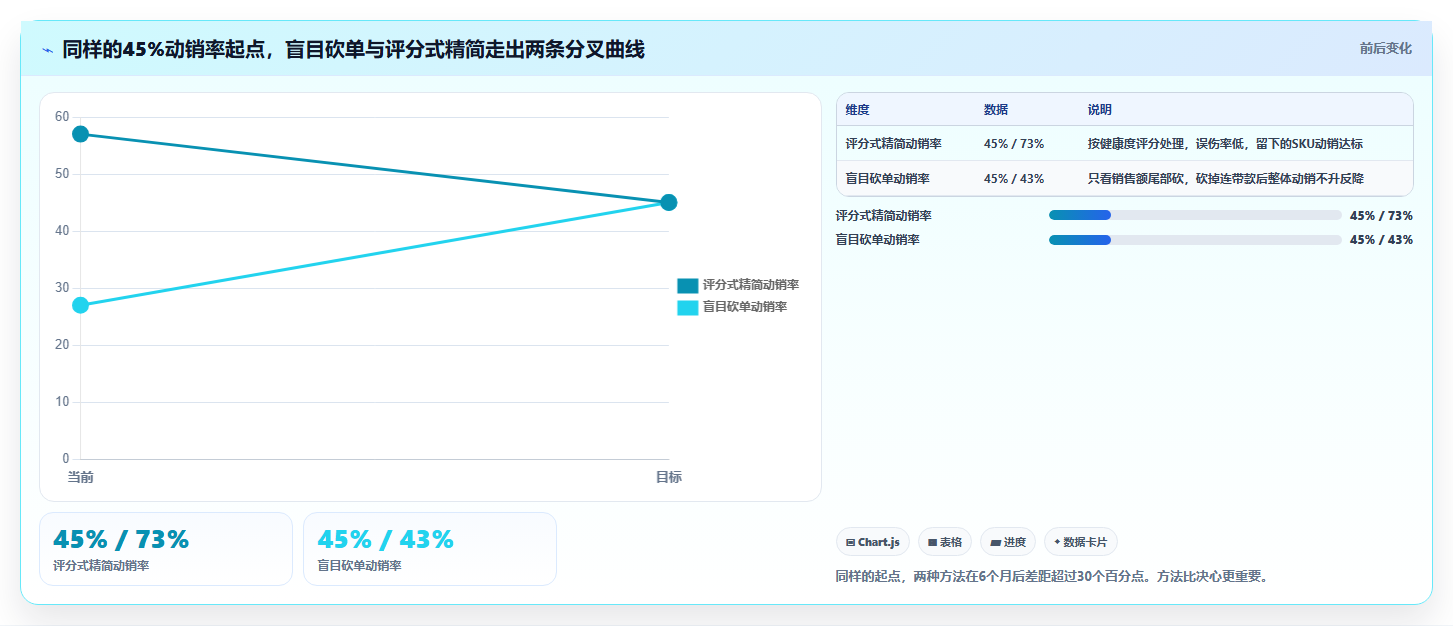Click the 目标 x-axis label

(669, 477)
